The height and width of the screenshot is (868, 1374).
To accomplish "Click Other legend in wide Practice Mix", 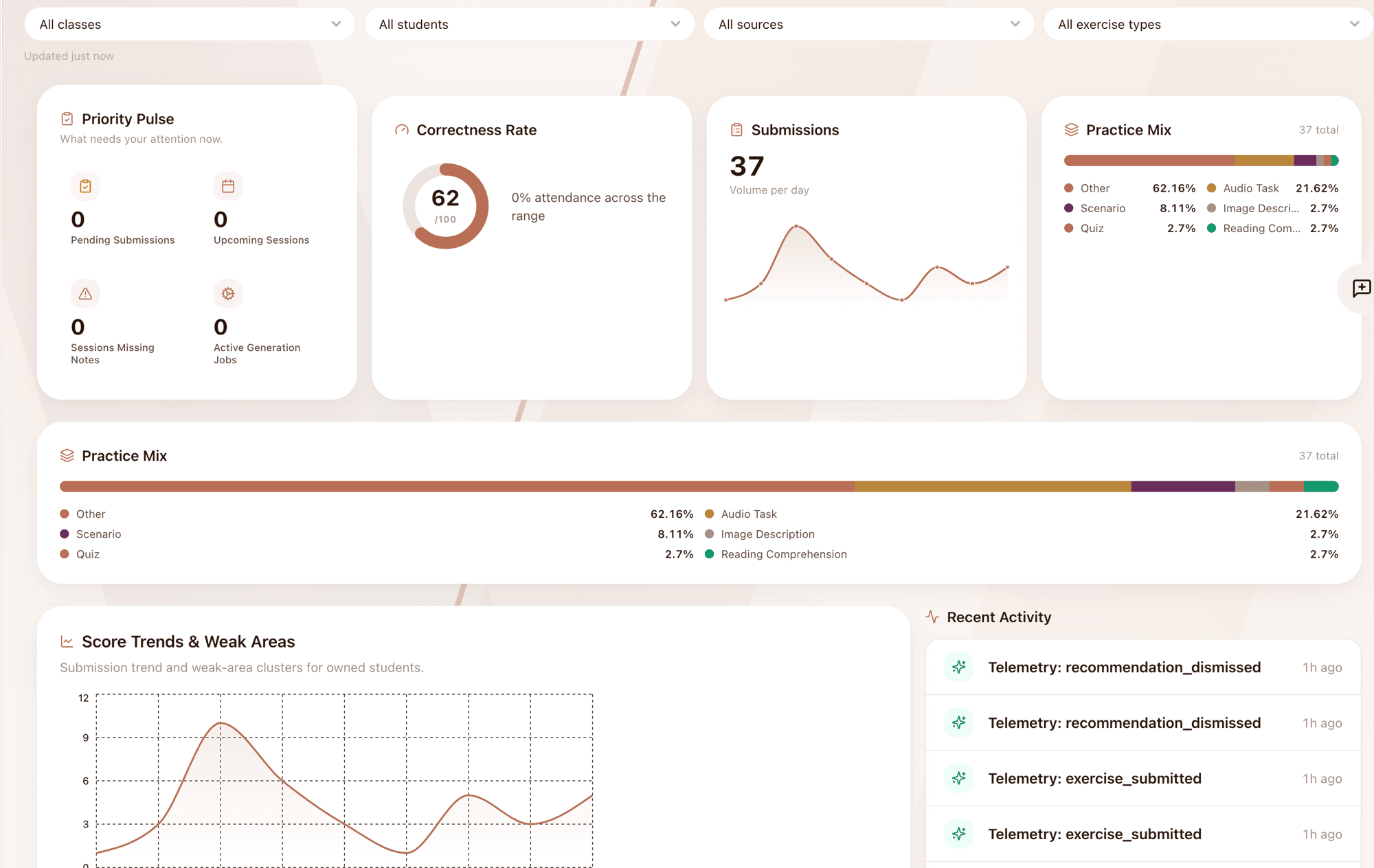I will click(x=90, y=514).
